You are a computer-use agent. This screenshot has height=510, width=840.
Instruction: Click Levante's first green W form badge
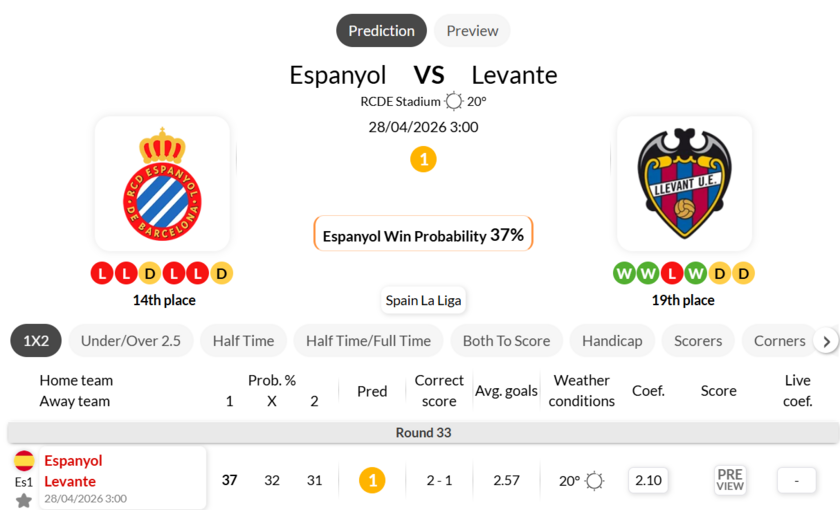click(x=624, y=273)
